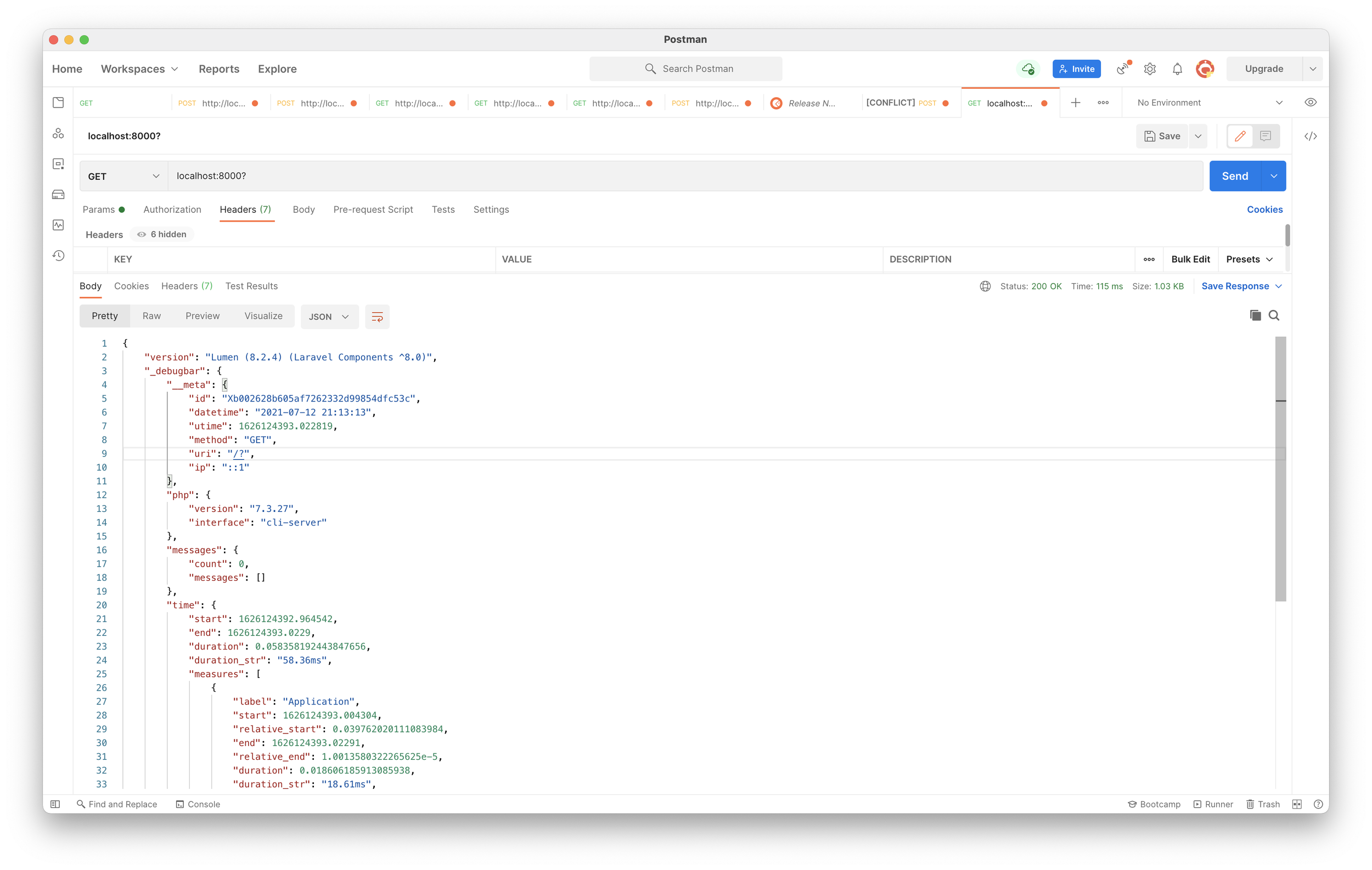Click the Send button

pyautogui.click(x=1235, y=176)
